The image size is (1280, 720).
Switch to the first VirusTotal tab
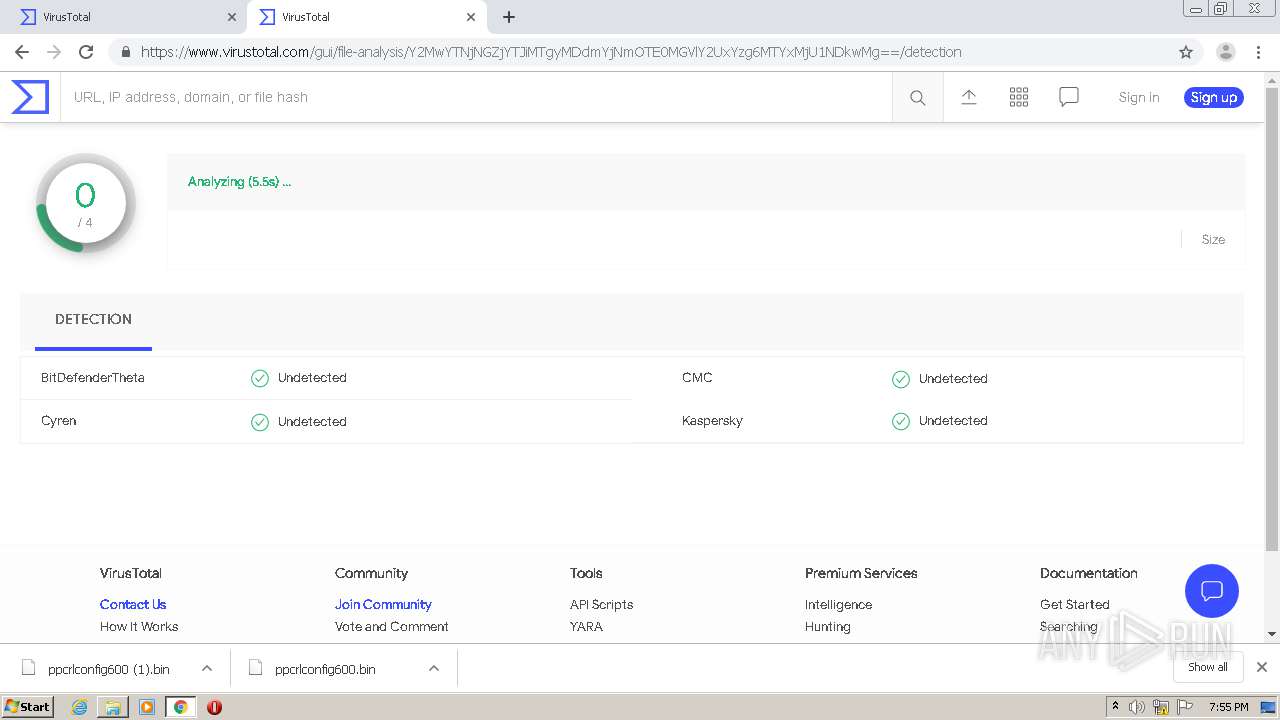[x=124, y=17]
